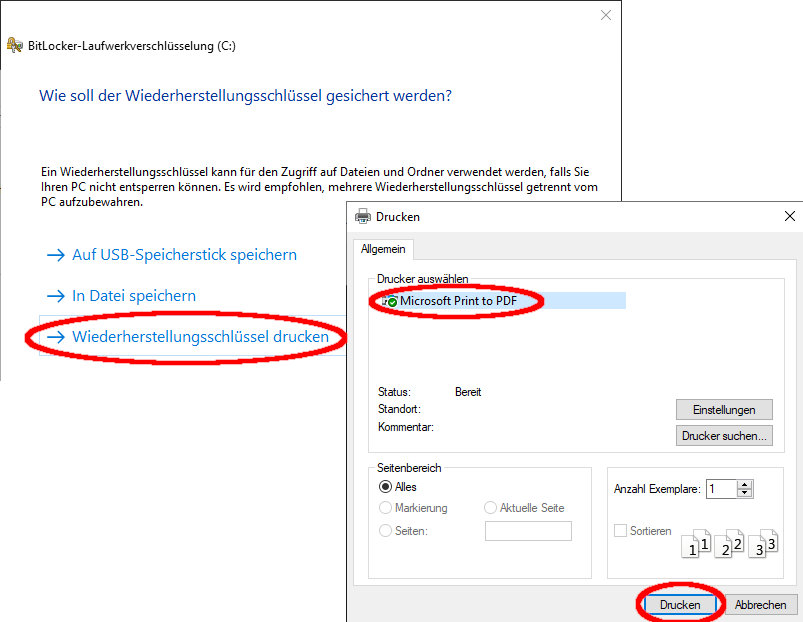The height and width of the screenshot is (622, 803).
Task: Click the Drucker suchen... button
Action: (x=724, y=436)
